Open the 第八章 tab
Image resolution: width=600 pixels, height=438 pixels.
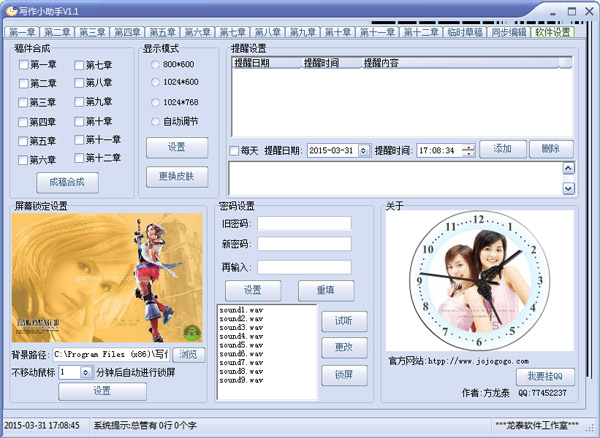click(x=267, y=32)
